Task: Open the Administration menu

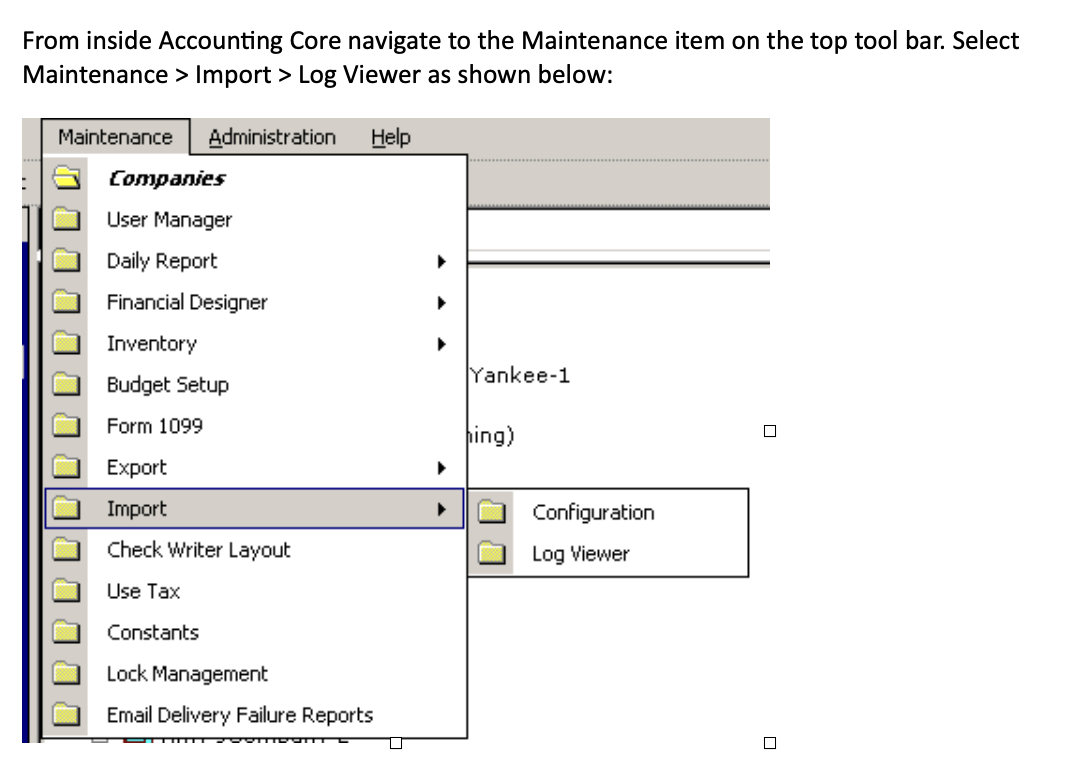Action: [272, 137]
